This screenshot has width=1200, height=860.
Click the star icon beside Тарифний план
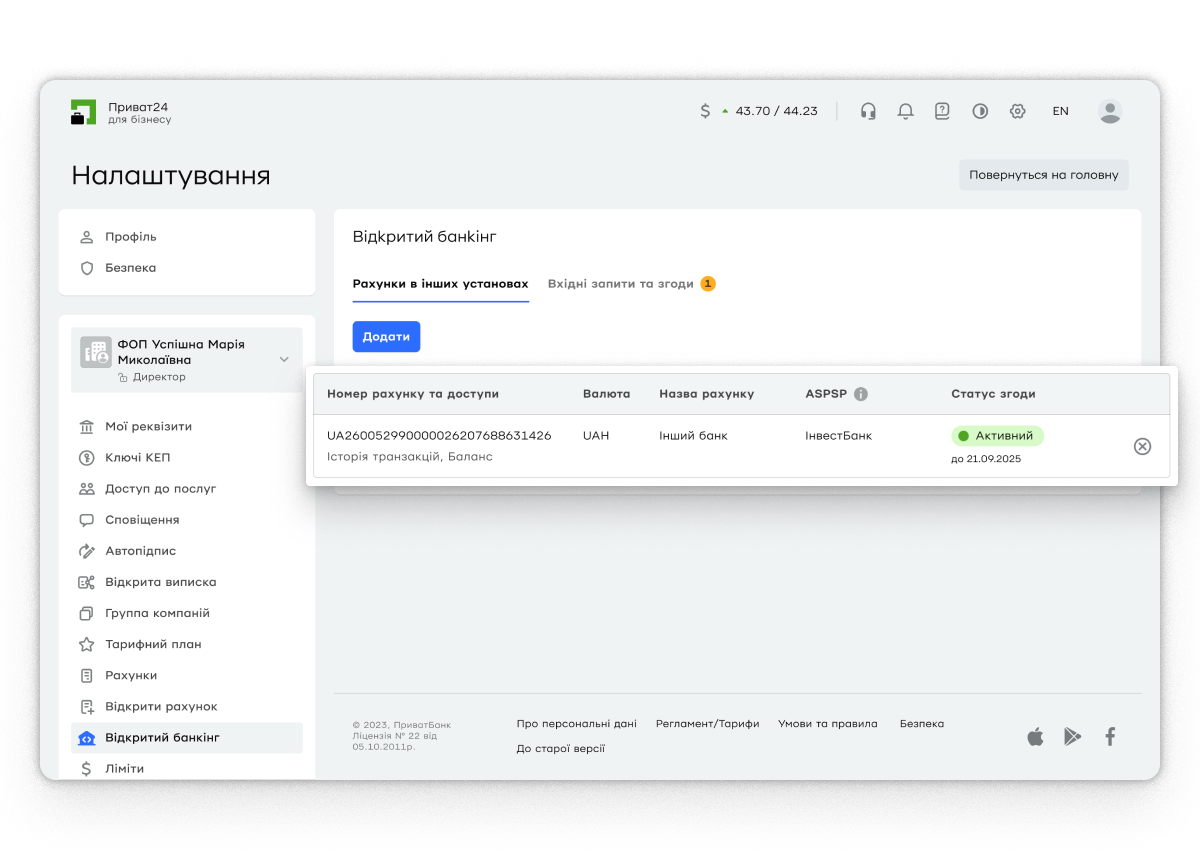point(87,644)
